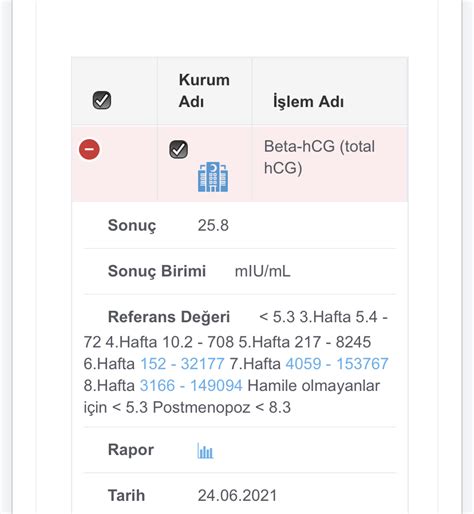Click the İşlem Adı column header
Screen dimensions: 474x514
pyautogui.click(x=308, y=101)
